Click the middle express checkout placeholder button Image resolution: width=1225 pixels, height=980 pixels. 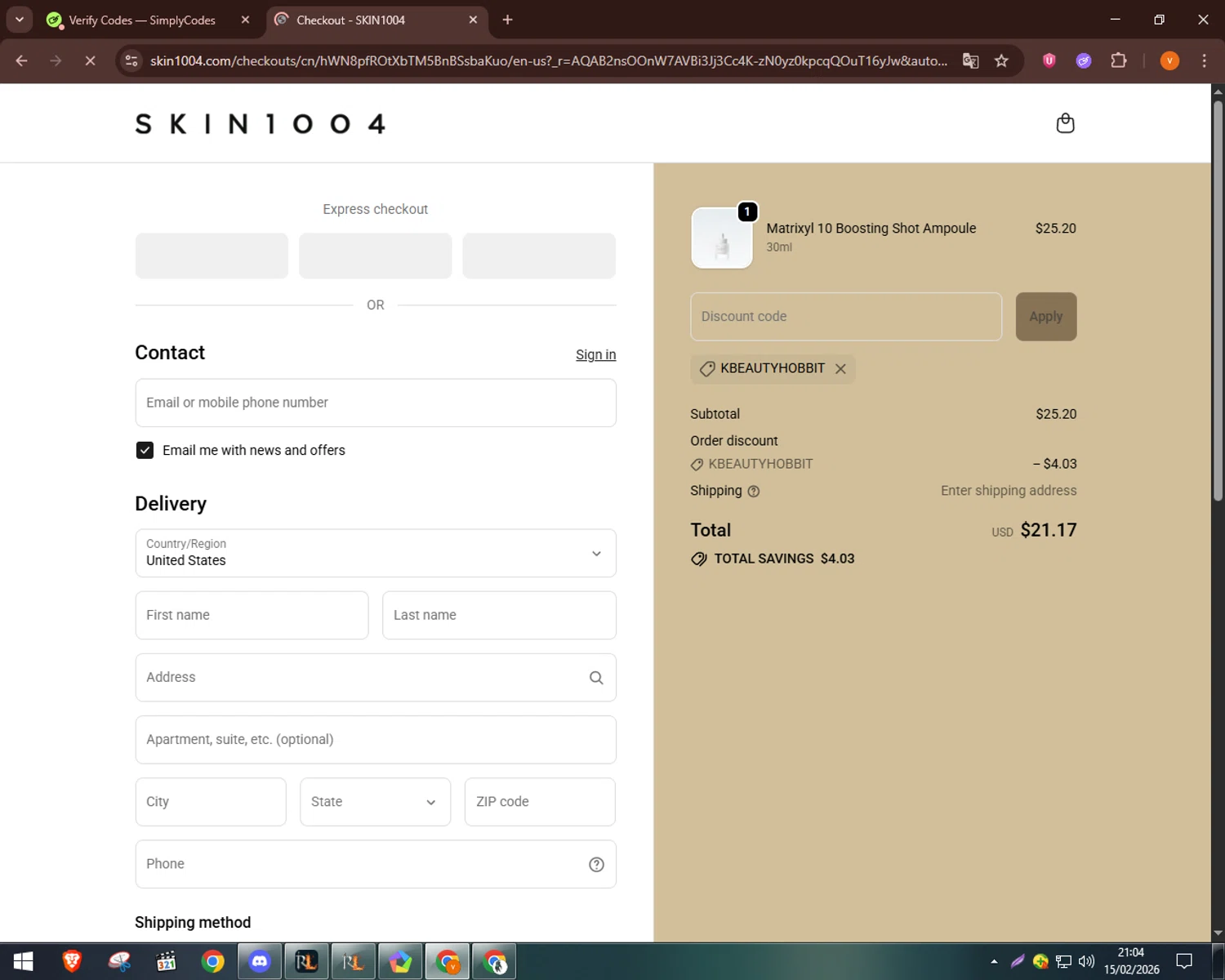tap(376, 256)
